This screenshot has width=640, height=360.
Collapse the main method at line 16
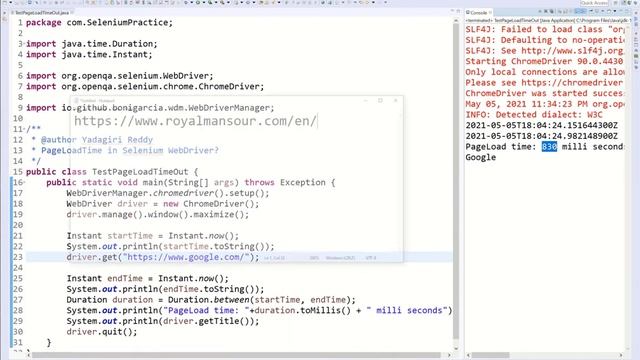point(24,182)
